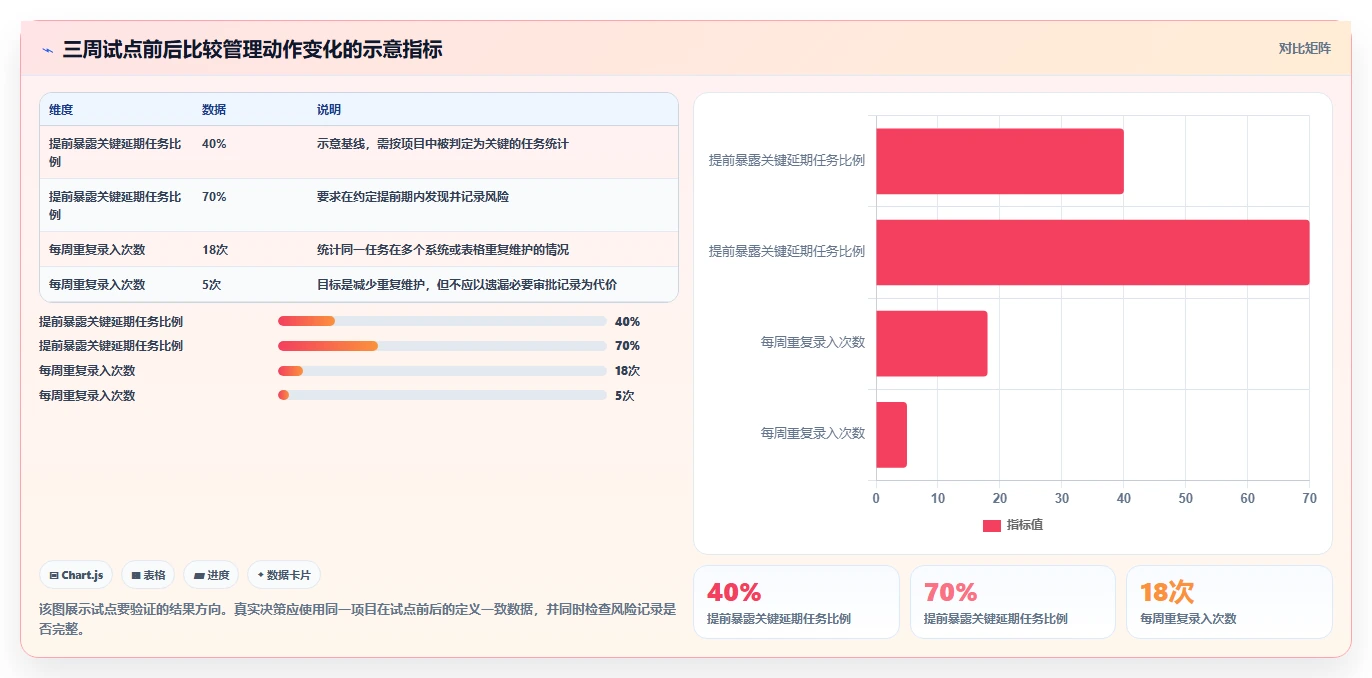This screenshot has height=678, width=1372.
Task: Click the 40% progress bar
Action: 442,321
